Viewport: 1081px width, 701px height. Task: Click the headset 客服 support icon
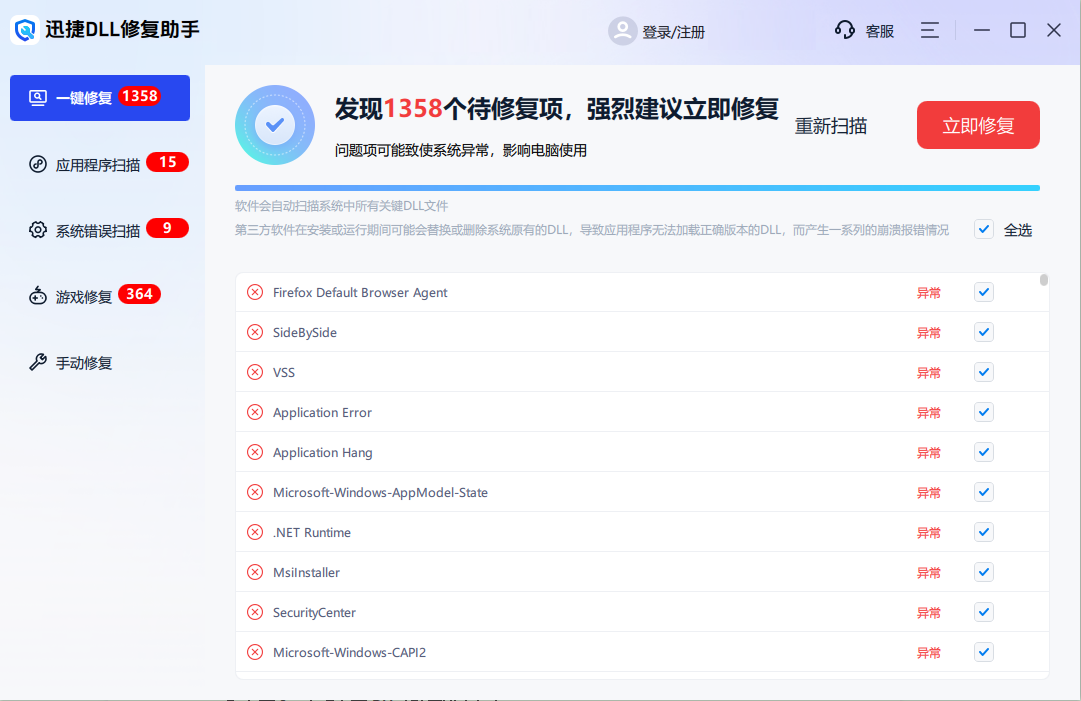(x=845, y=30)
